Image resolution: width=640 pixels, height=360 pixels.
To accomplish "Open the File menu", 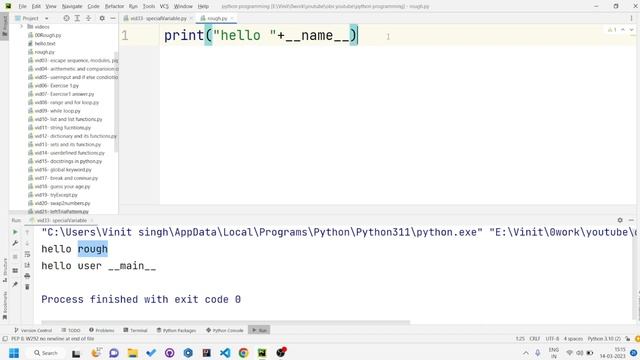I will click(x=22, y=7).
